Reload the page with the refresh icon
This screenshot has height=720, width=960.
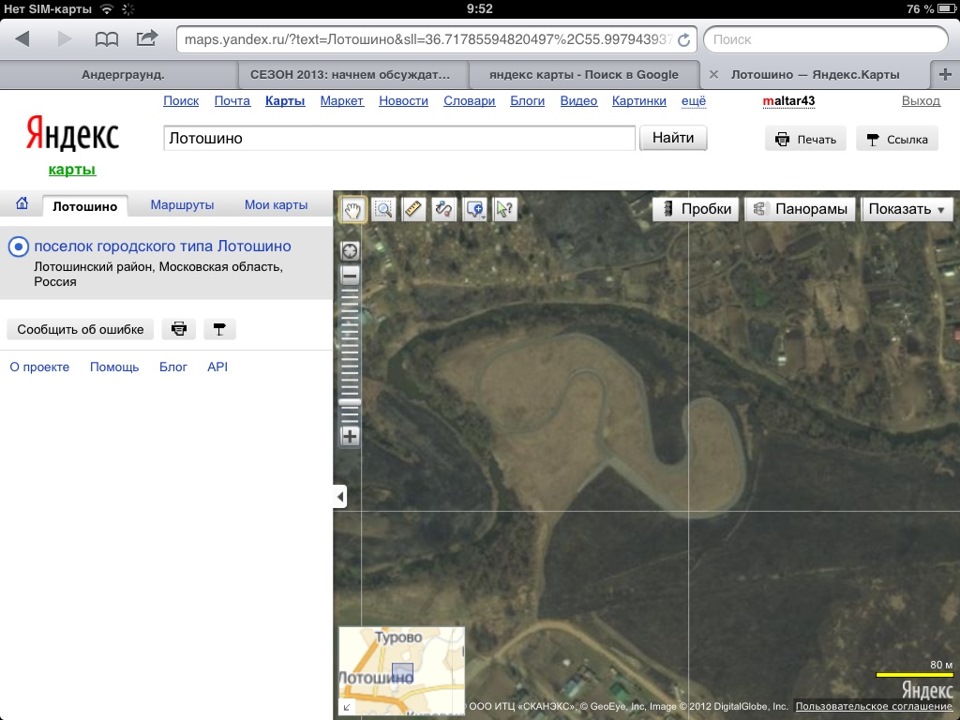pos(684,40)
